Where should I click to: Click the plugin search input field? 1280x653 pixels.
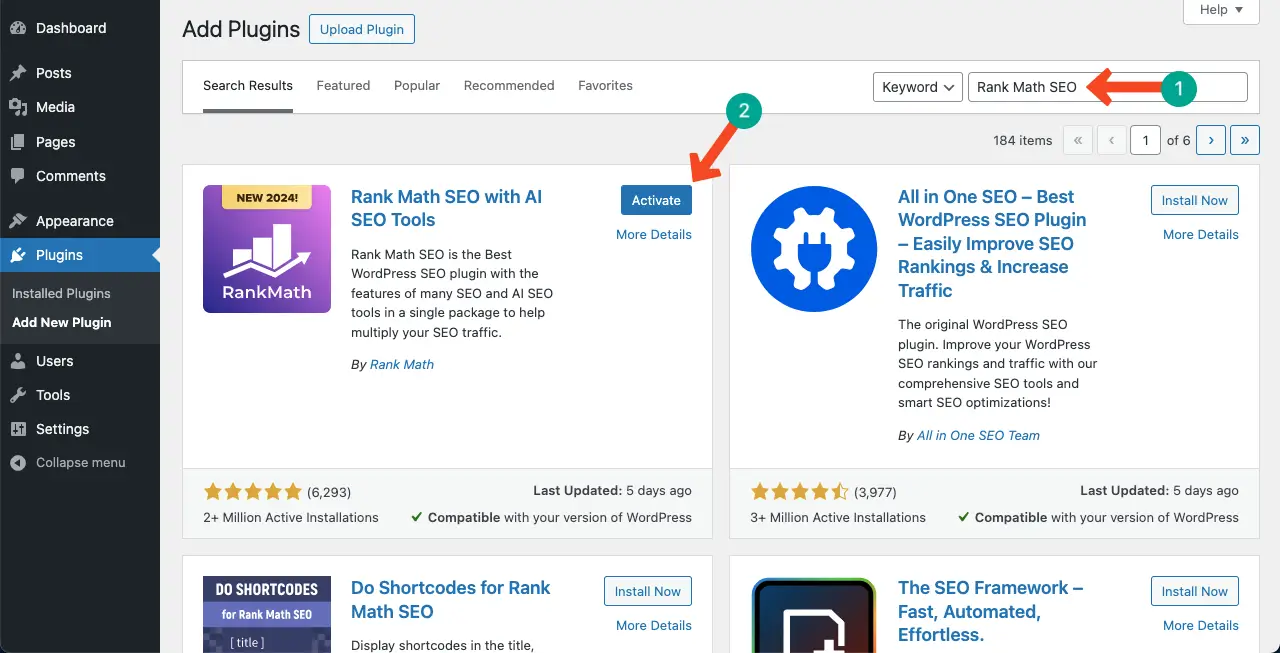pos(1108,87)
